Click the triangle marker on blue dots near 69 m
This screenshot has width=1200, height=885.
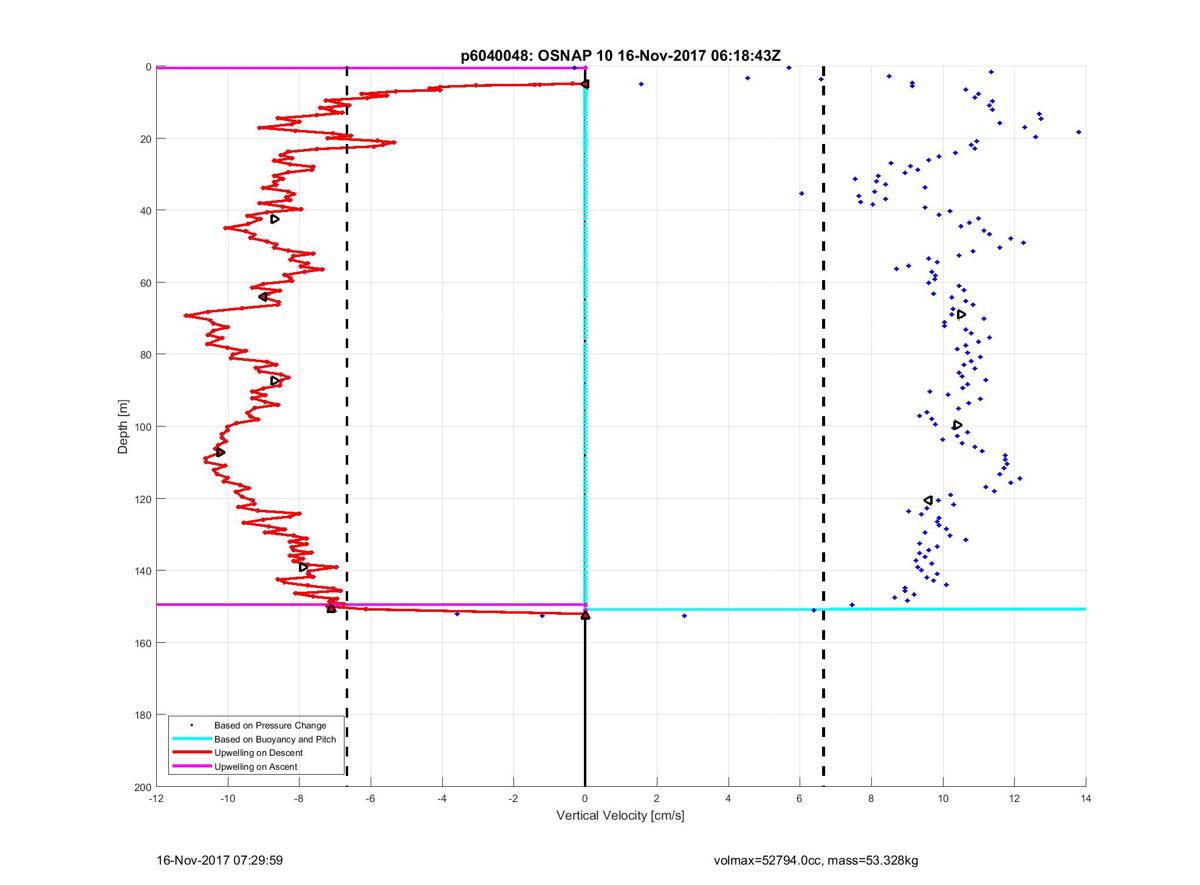(x=961, y=314)
